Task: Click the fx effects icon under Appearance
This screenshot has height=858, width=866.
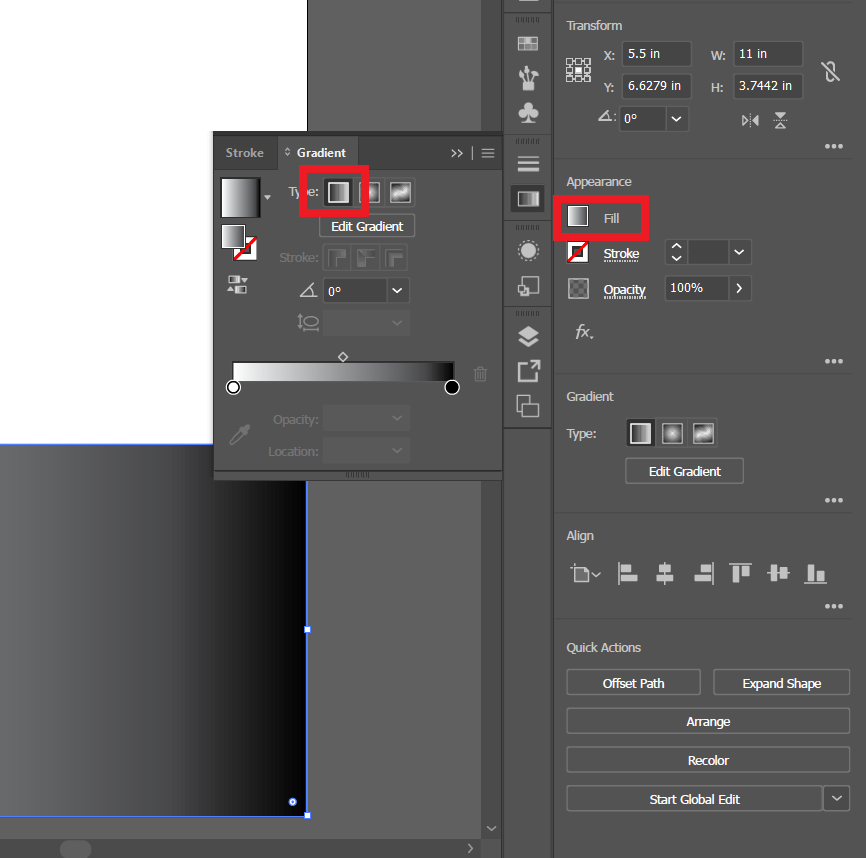Action: coord(584,331)
